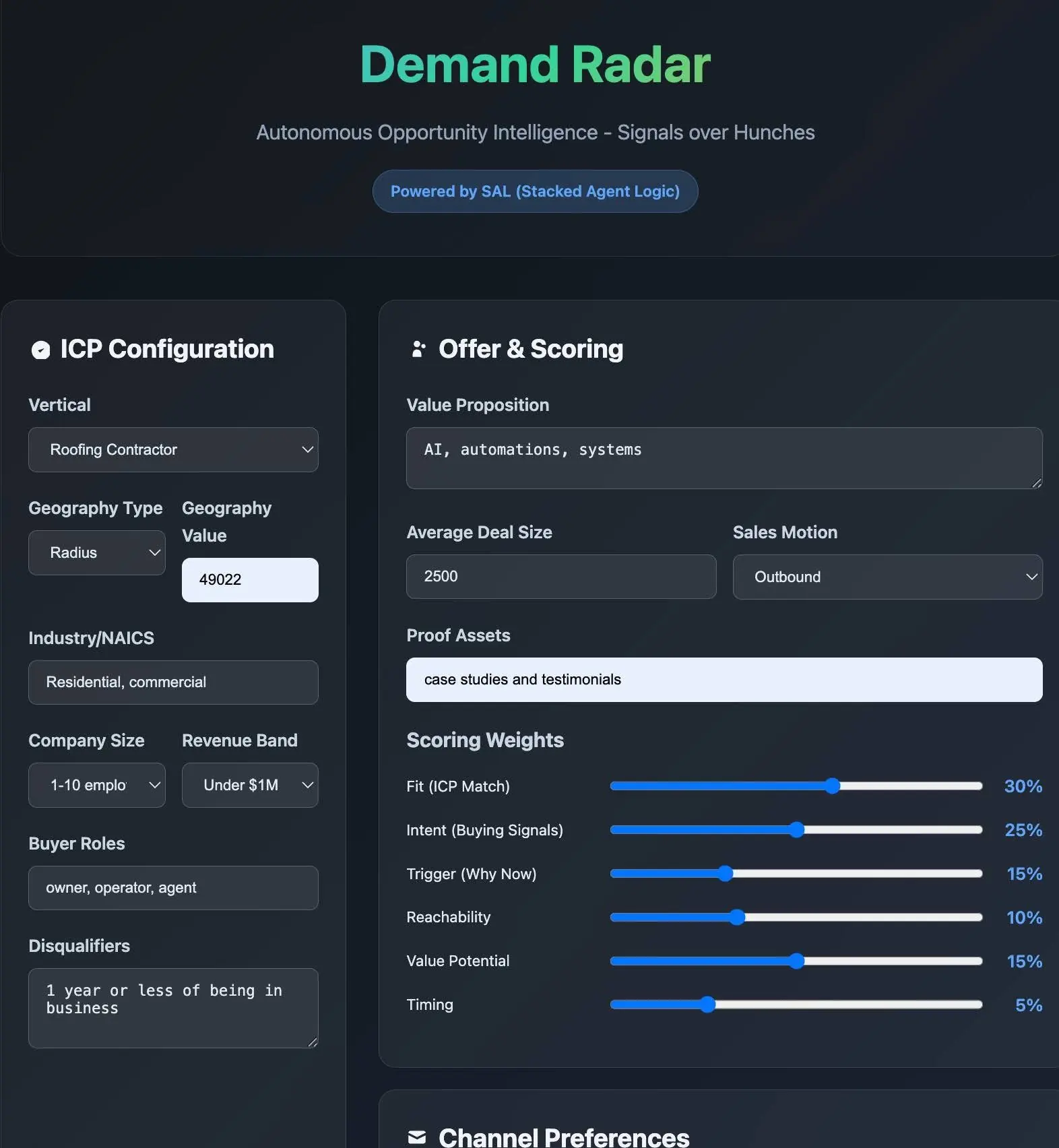The height and width of the screenshot is (1148, 1059).
Task: Click the 5% Timing weight value
Action: tap(1029, 1005)
